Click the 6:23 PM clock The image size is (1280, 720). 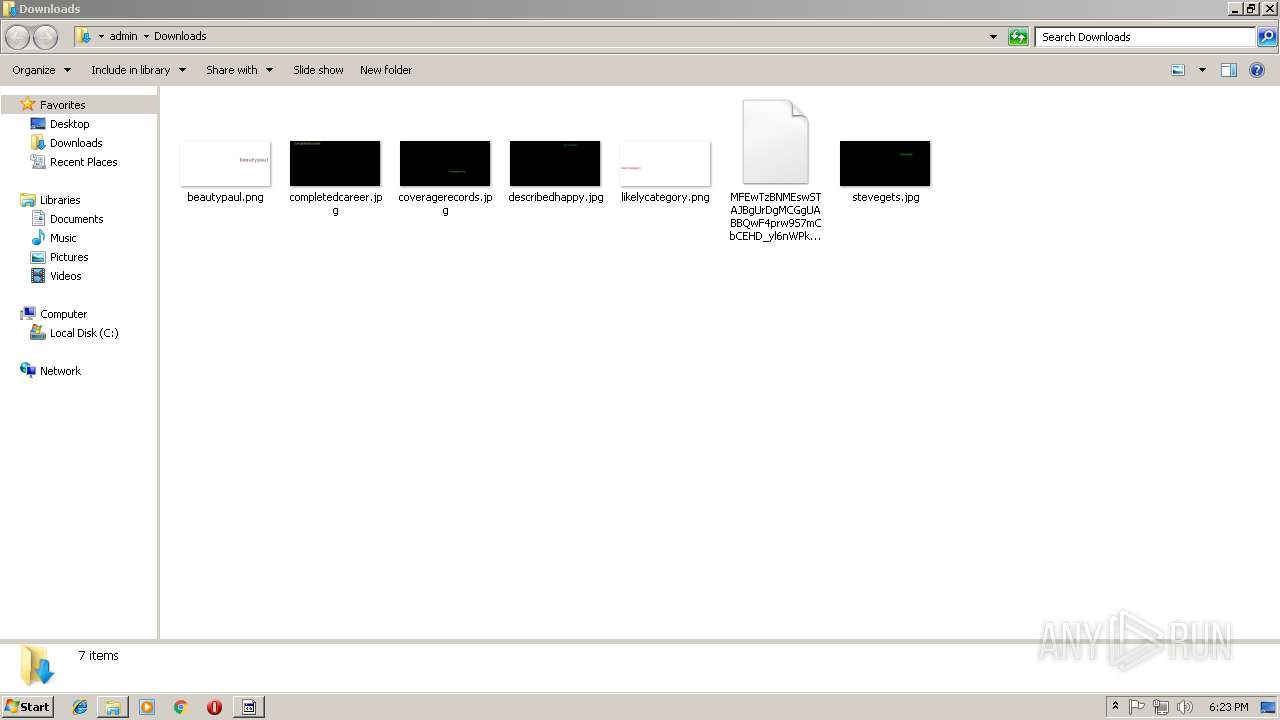pyautogui.click(x=1228, y=707)
